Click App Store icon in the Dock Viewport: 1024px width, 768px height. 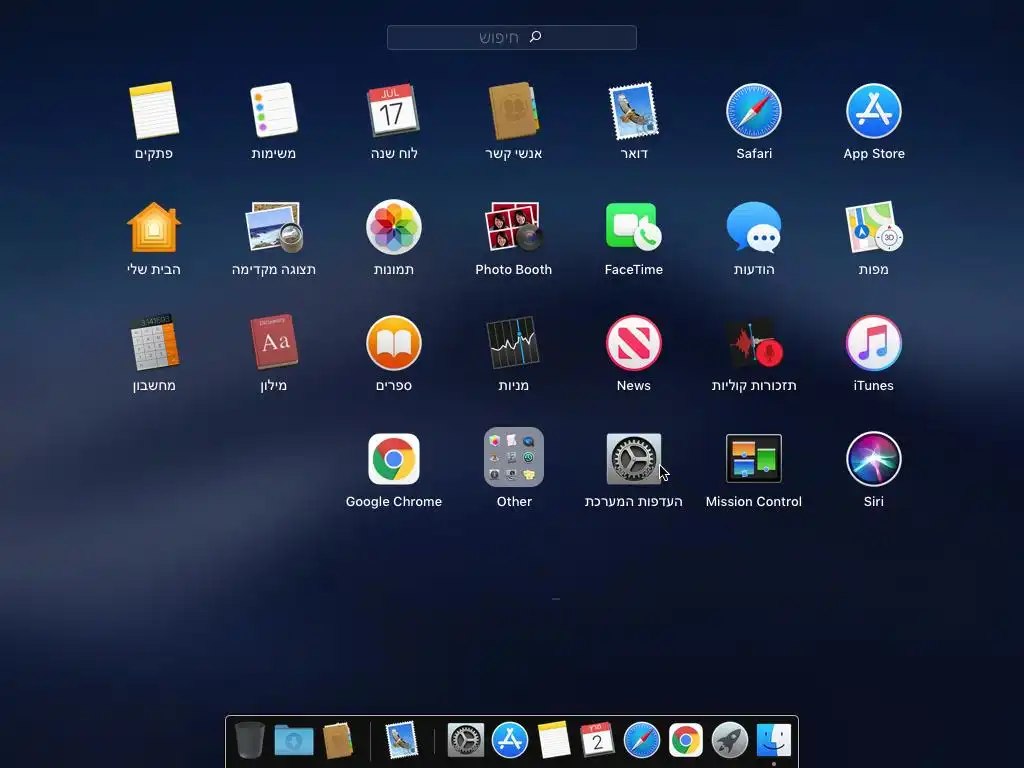point(510,740)
